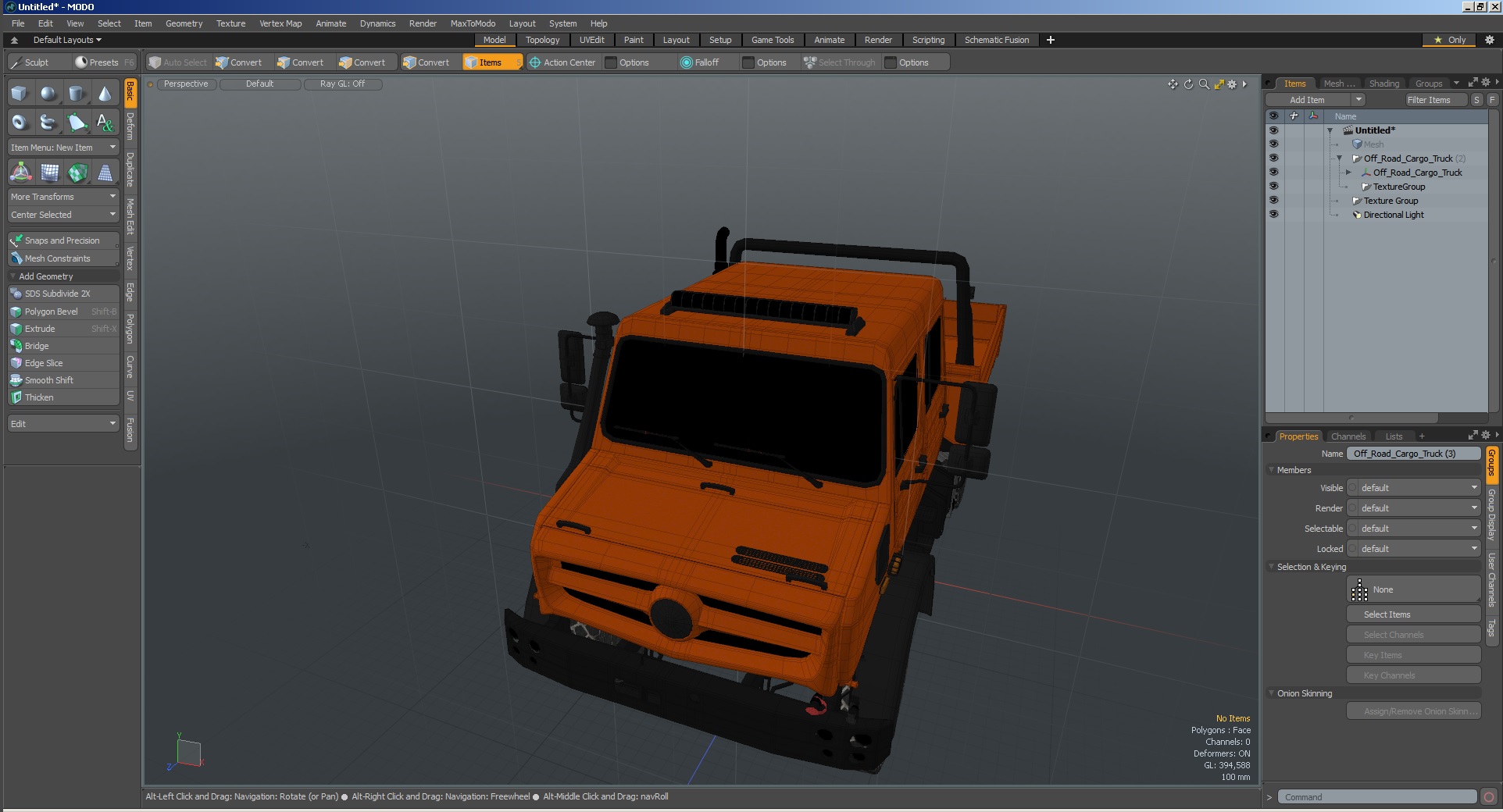The image size is (1503, 812).
Task: Toggle Action Center Options checkbox
Action: (612, 62)
